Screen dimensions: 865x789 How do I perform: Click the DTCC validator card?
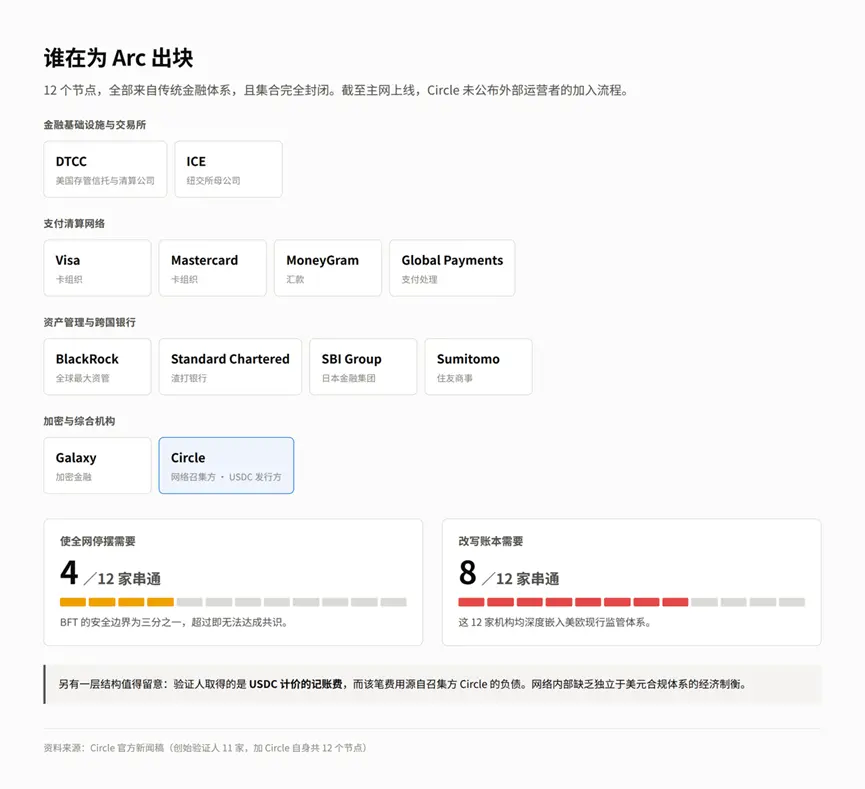click(105, 169)
